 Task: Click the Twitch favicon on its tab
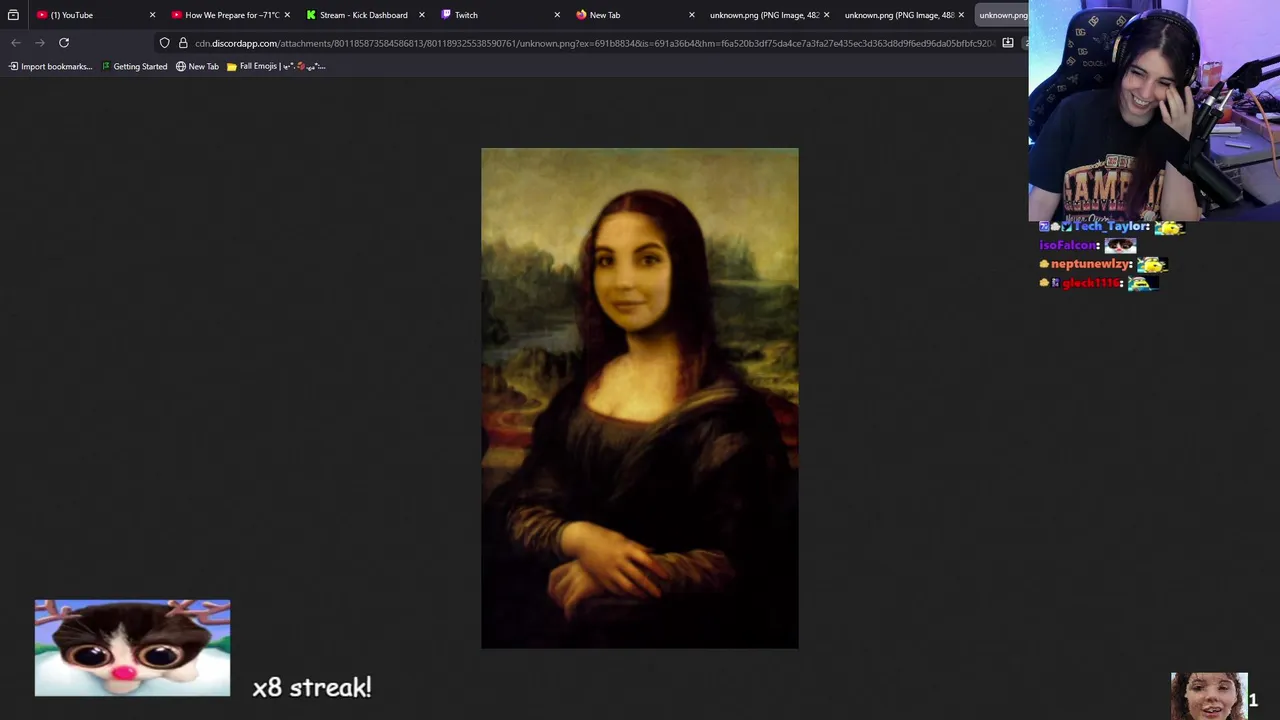(446, 15)
